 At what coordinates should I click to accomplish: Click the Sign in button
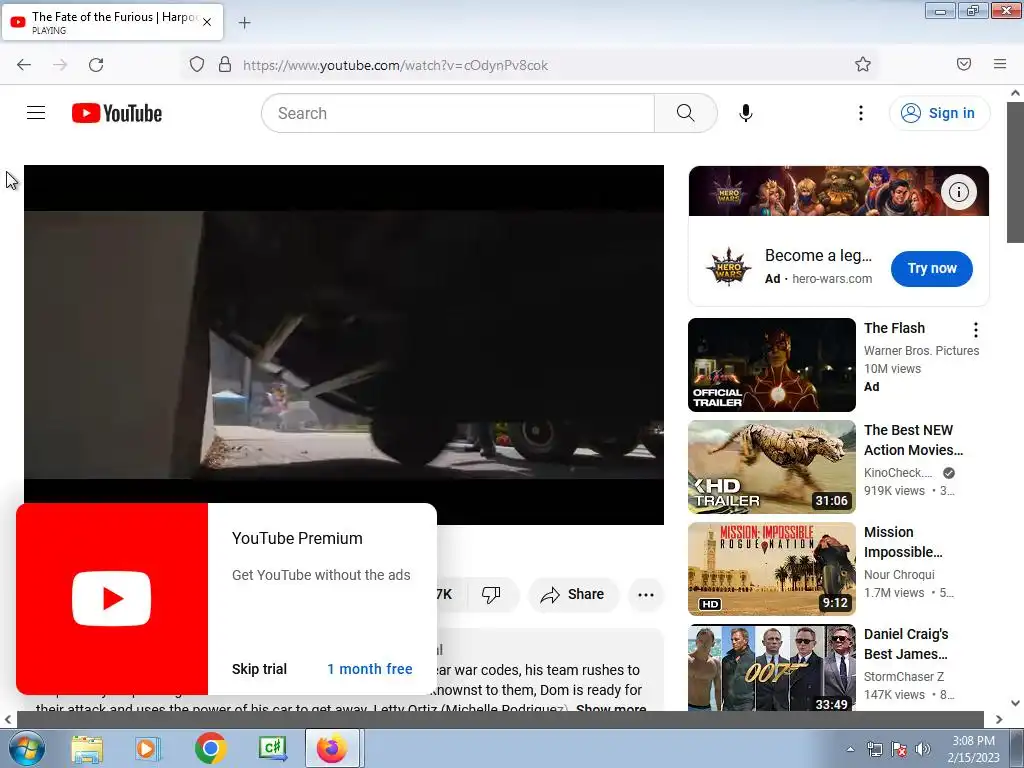tap(939, 113)
